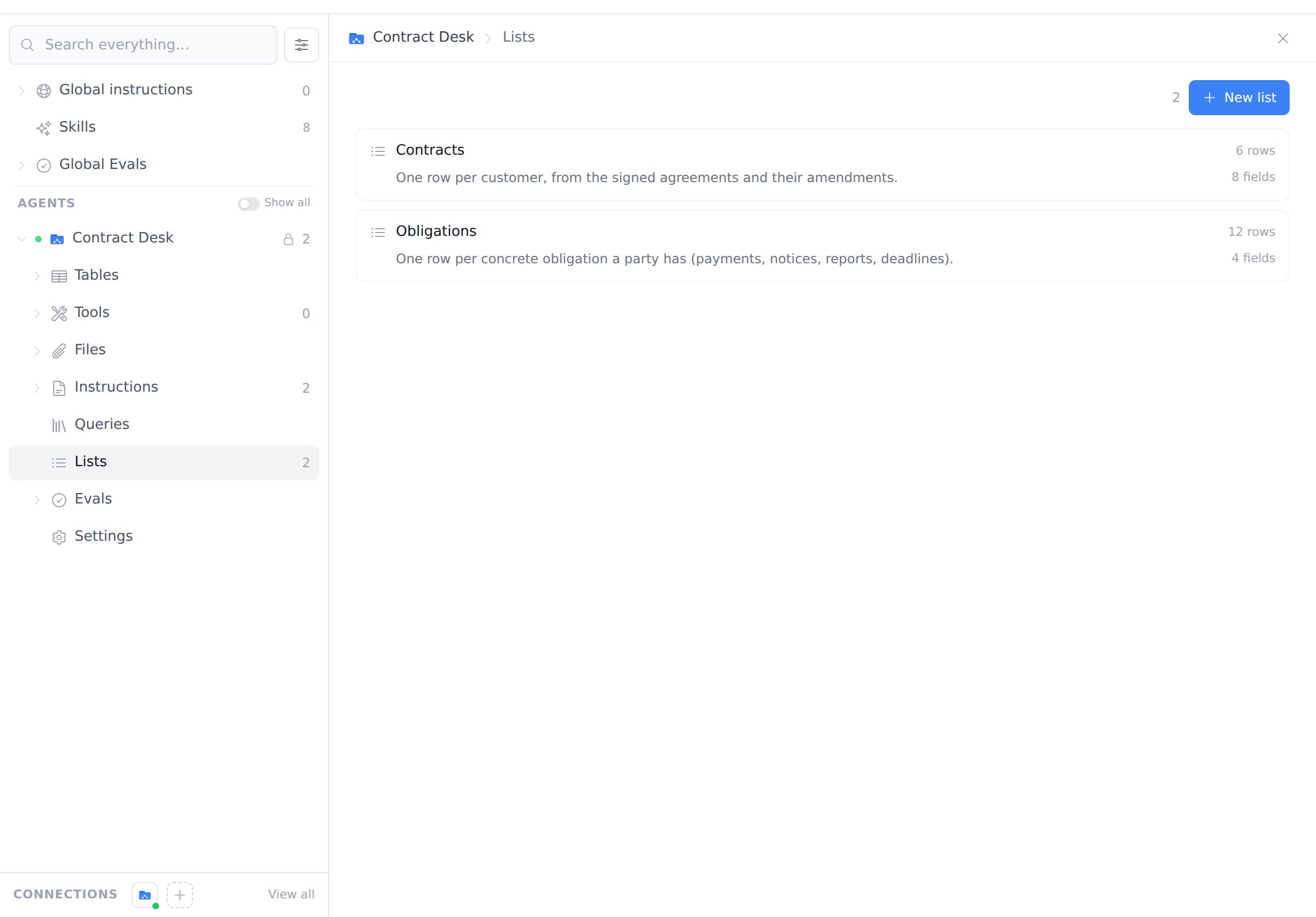Collapse the Contract Desk agent chevron
Viewport: 1316px width, 917px height.
tap(22, 239)
